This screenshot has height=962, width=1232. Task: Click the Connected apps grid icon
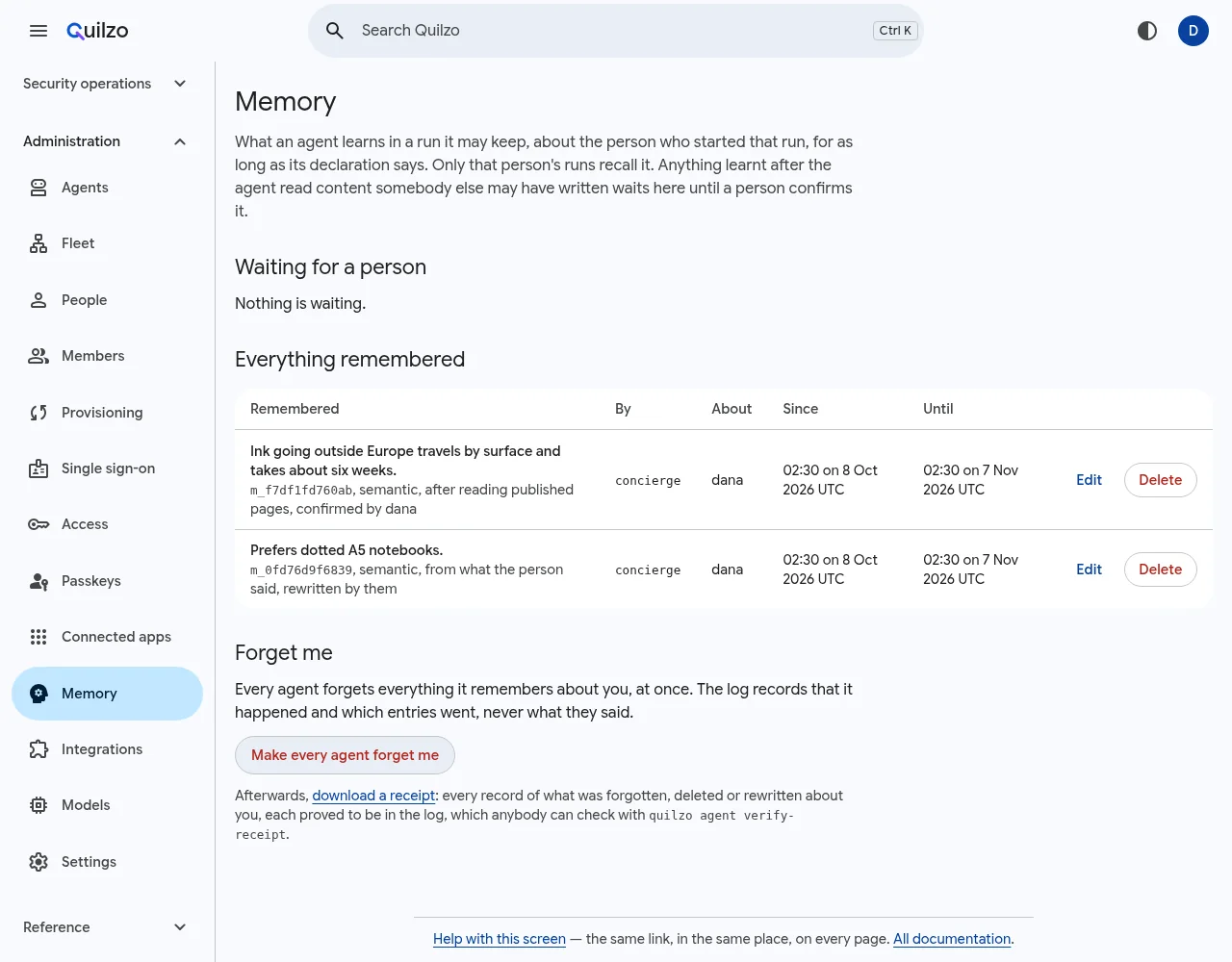pos(38,637)
